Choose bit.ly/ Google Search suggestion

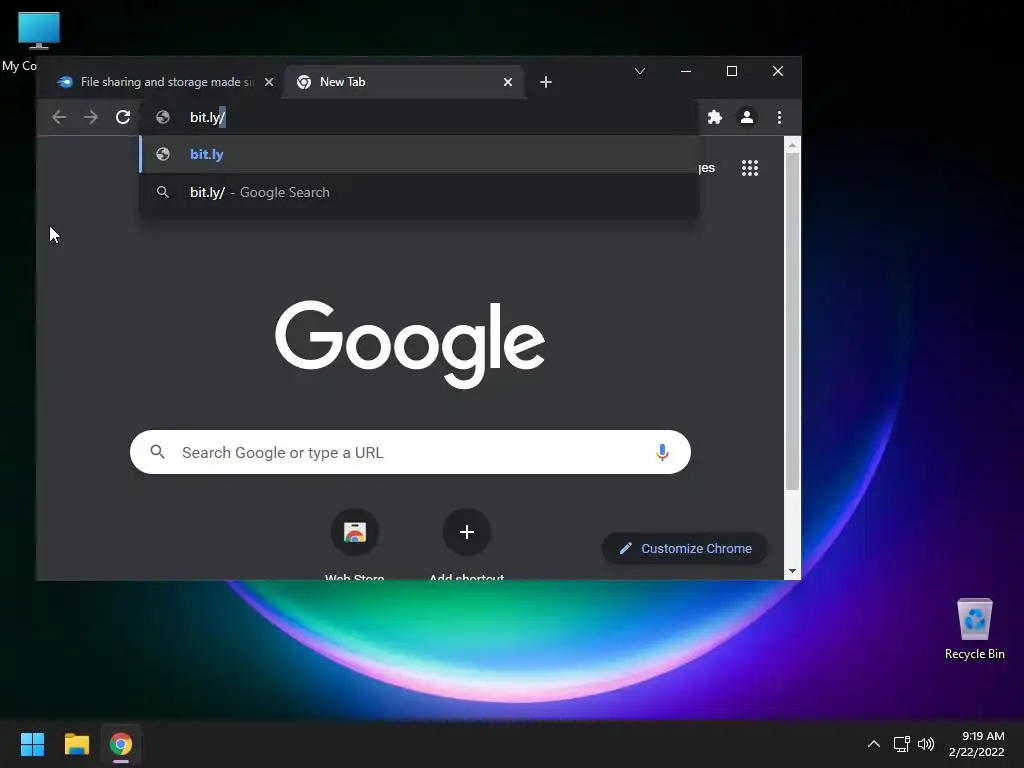[x=419, y=192]
